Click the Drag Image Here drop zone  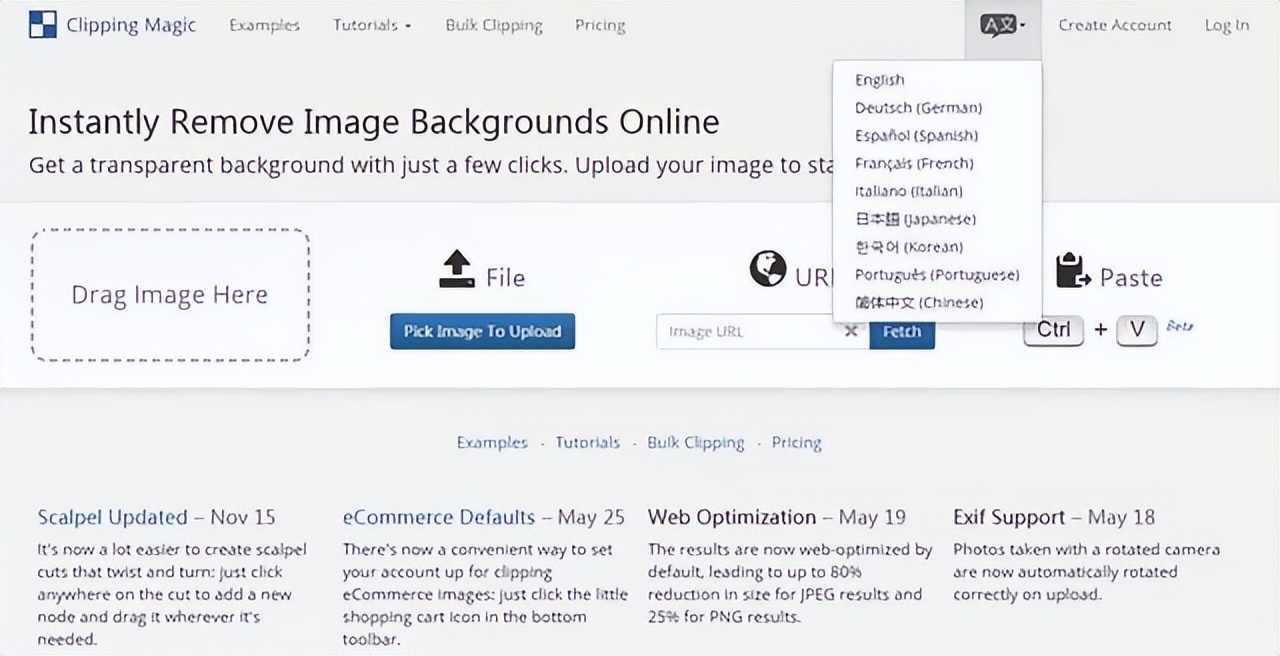pos(170,295)
